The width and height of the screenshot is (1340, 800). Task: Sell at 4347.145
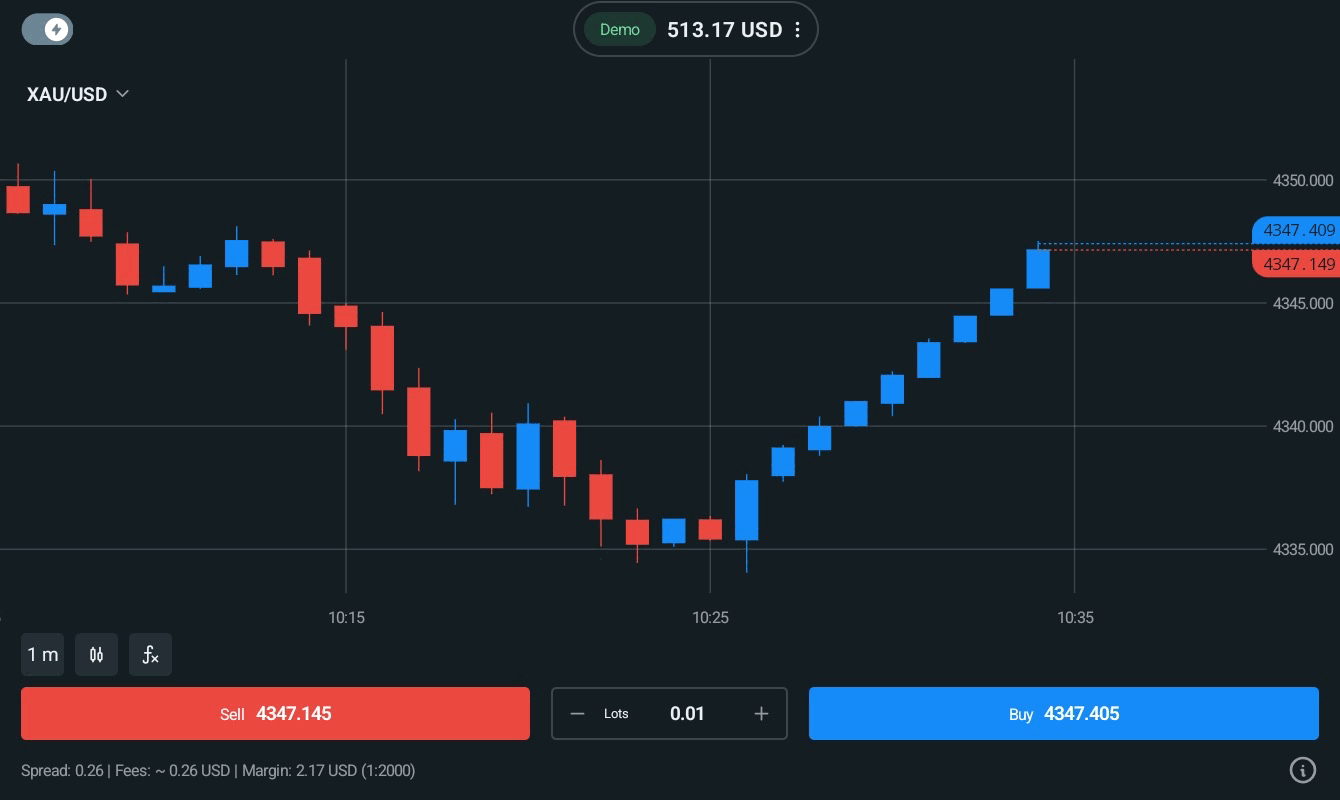point(275,713)
